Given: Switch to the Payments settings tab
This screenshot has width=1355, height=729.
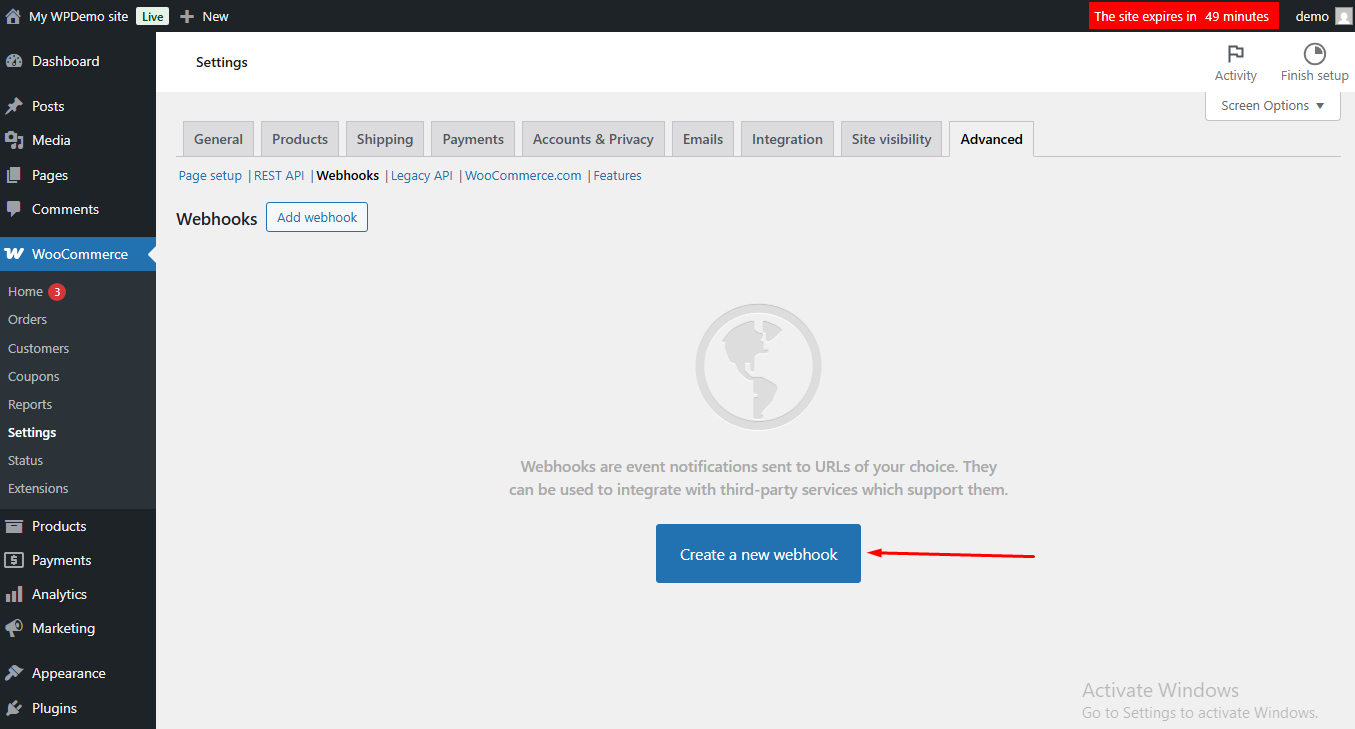Looking at the screenshot, I should pyautogui.click(x=473, y=139).
